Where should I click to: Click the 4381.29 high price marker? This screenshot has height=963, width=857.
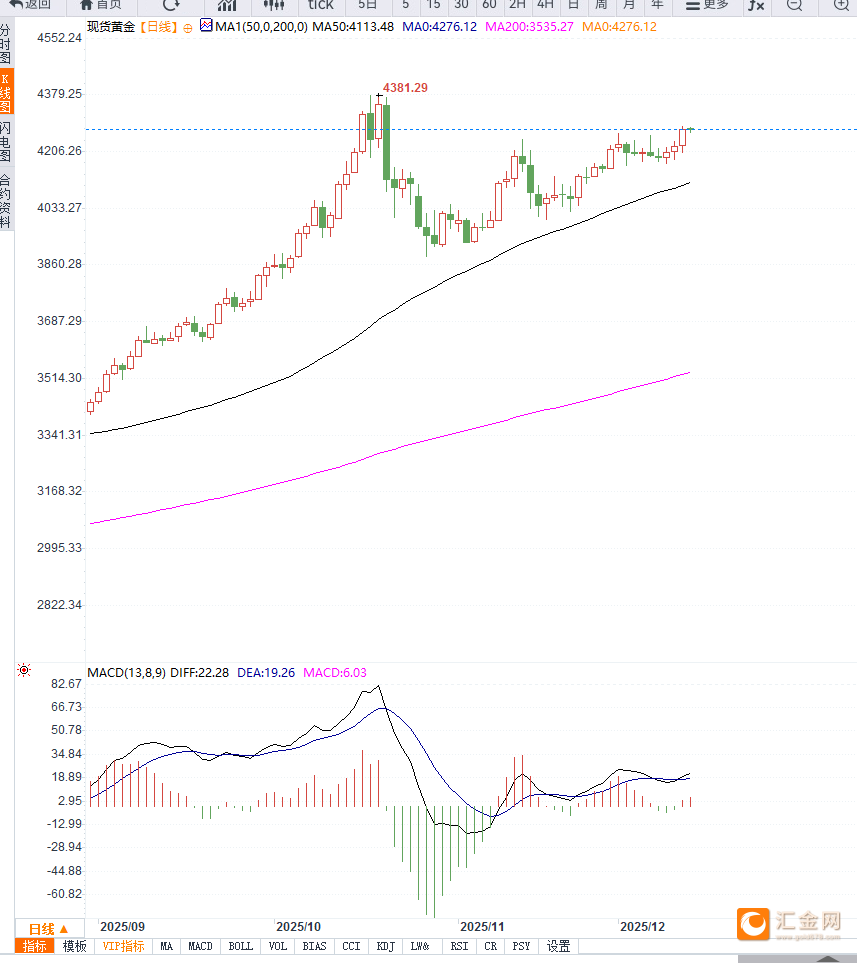pos(405,88)
